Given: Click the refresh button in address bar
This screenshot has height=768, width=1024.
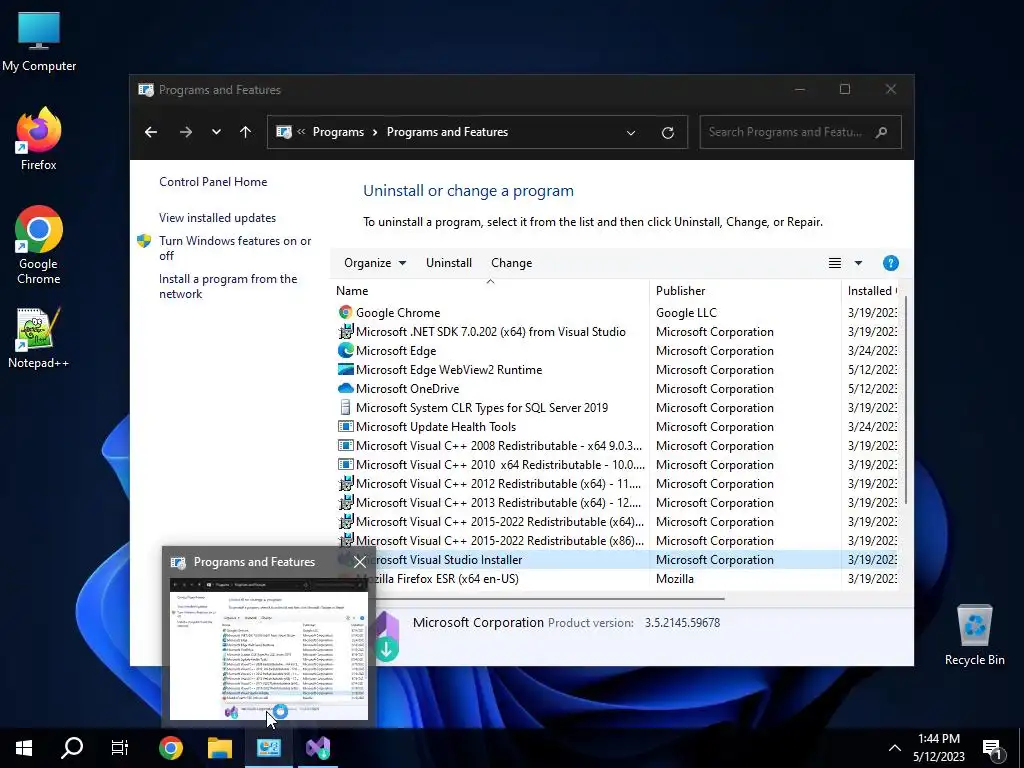Looking at the screenshot, I should 667,133.
